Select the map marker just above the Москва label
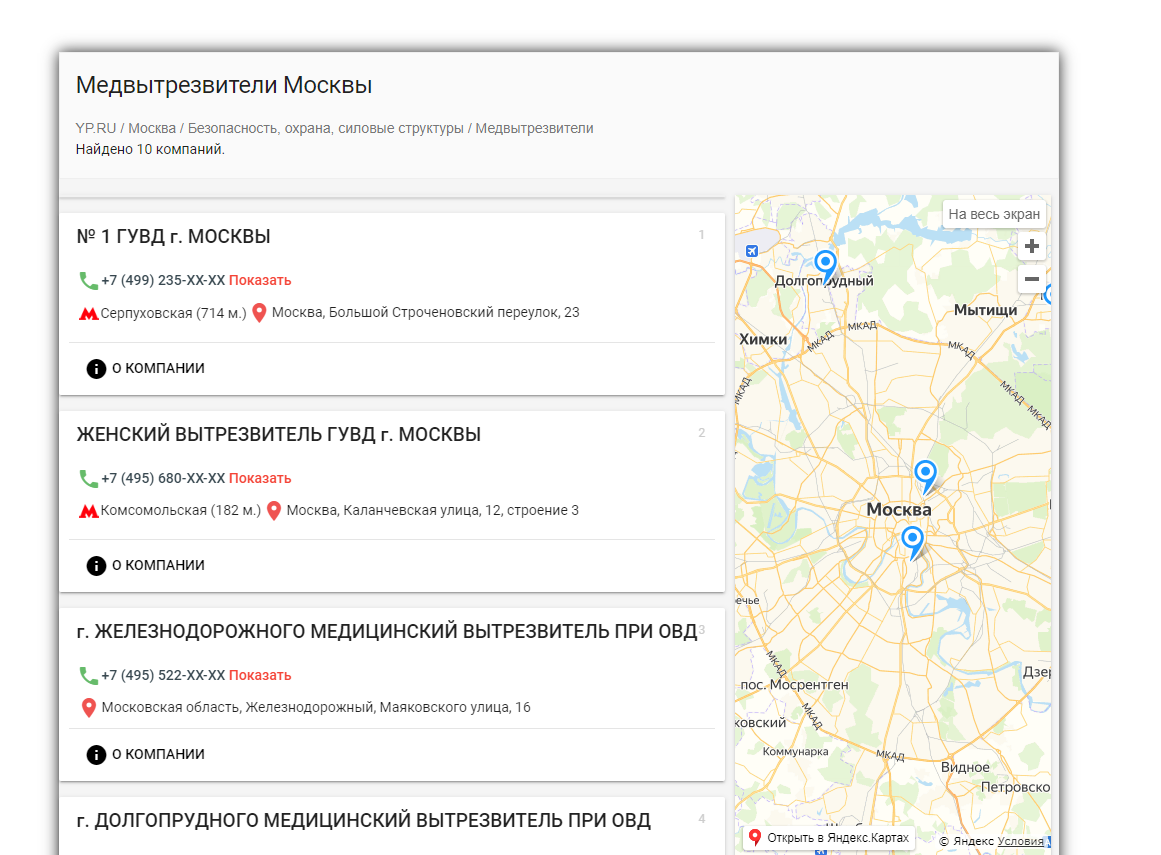1161x855 pixels. [x=926, y=474]
